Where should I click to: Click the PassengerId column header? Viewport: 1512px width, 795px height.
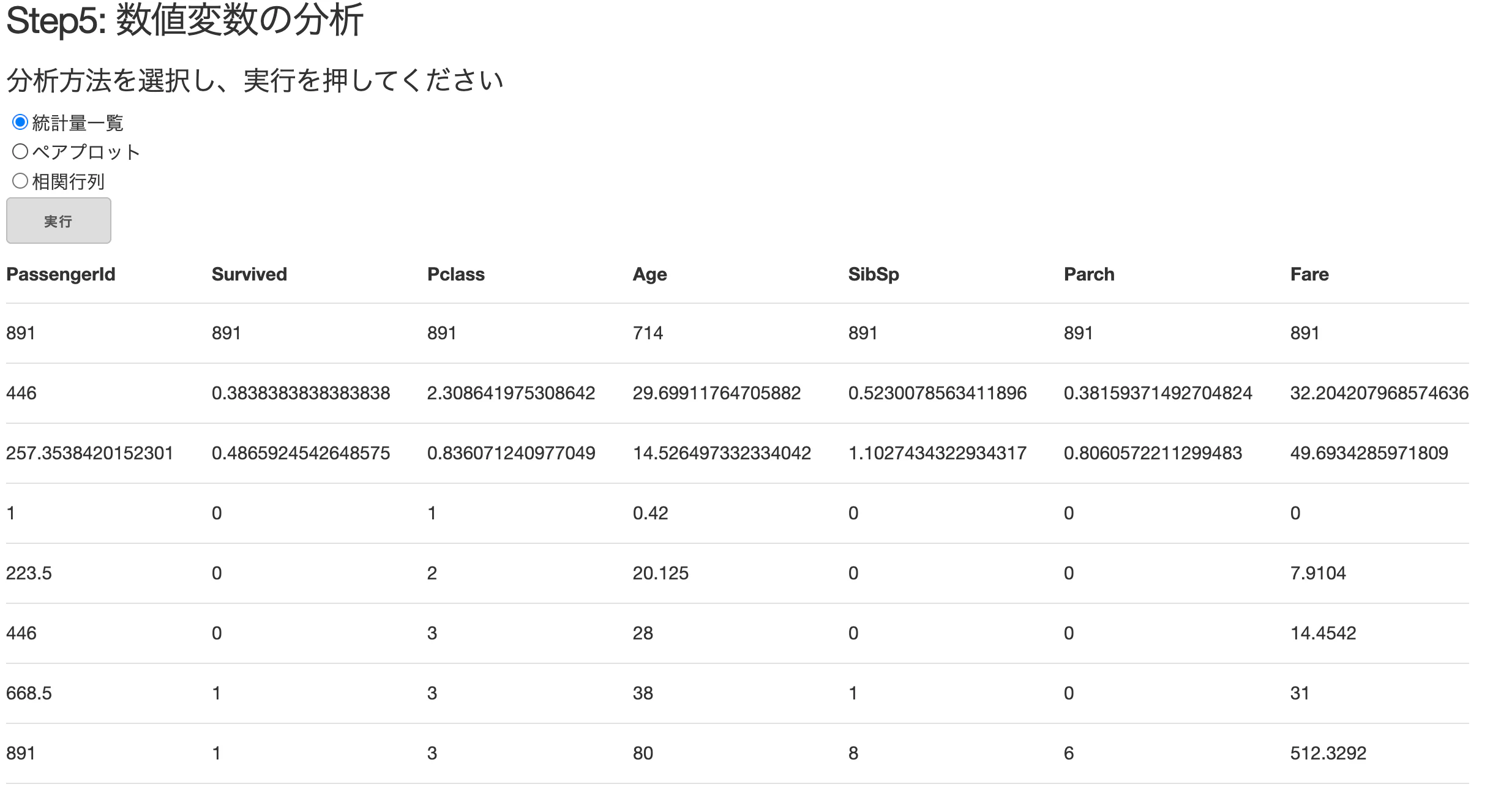(x=61, y=274)
